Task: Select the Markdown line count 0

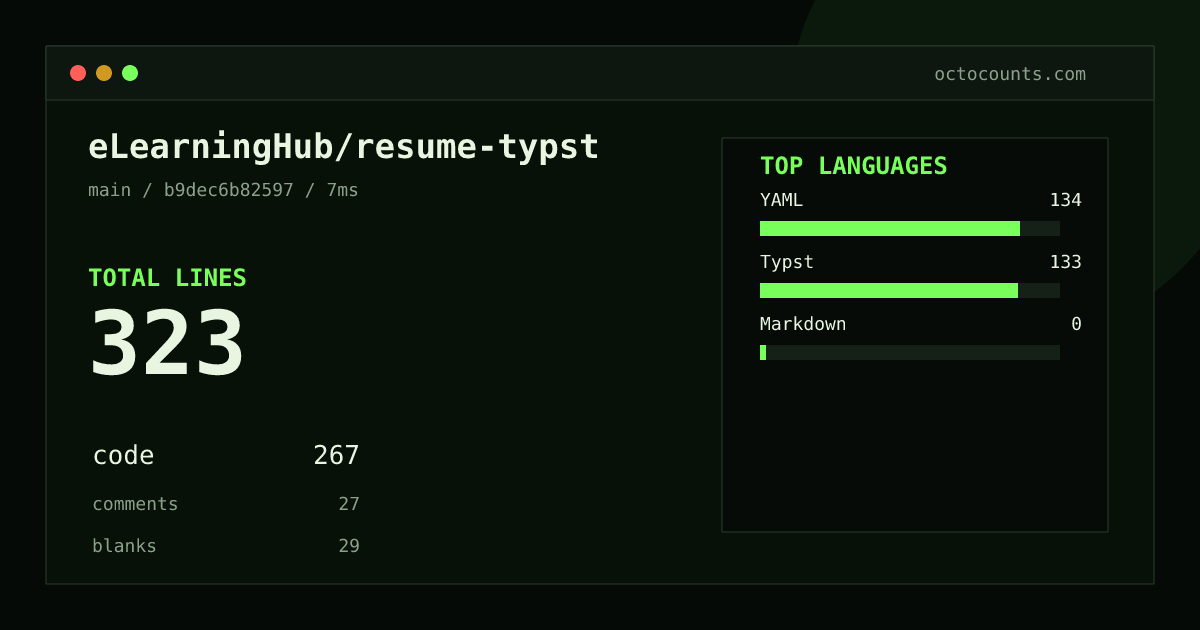Action: pyautogui.click(x=1076, y=324)
